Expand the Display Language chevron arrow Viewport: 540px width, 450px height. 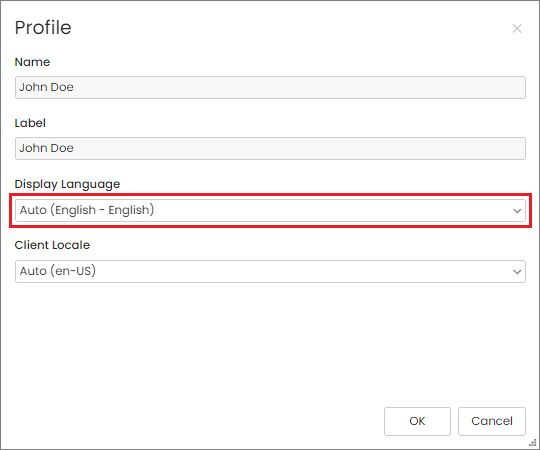(x=517, y=211)
